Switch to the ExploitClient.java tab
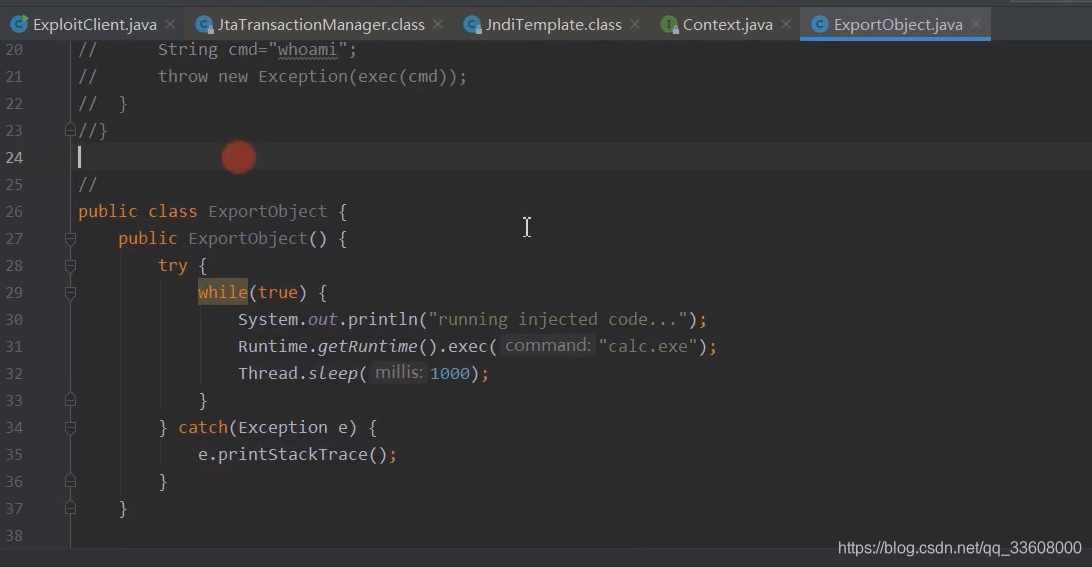This screenshot has width=1092, height=567. (95, 24)
